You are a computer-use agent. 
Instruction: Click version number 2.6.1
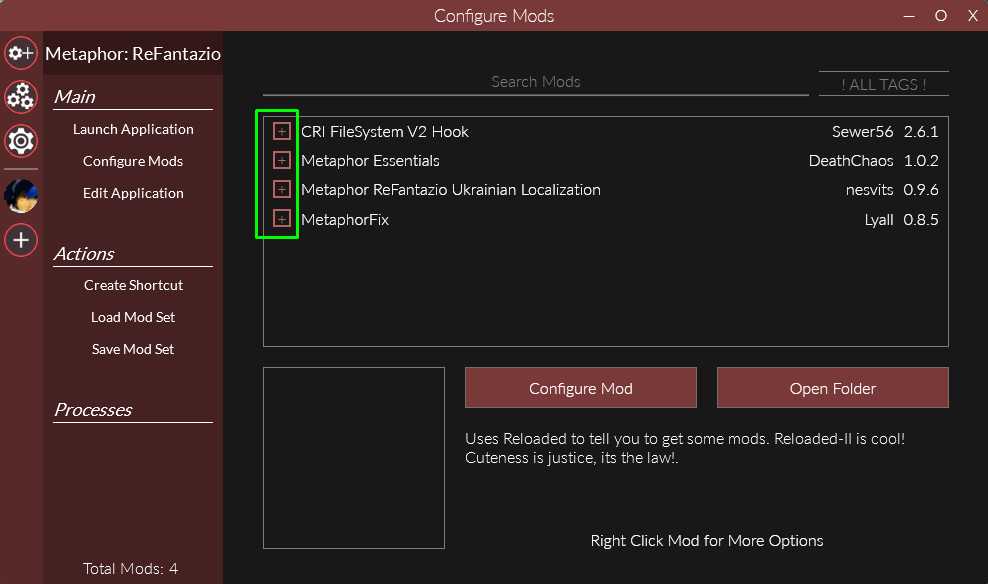pos(921,132)
